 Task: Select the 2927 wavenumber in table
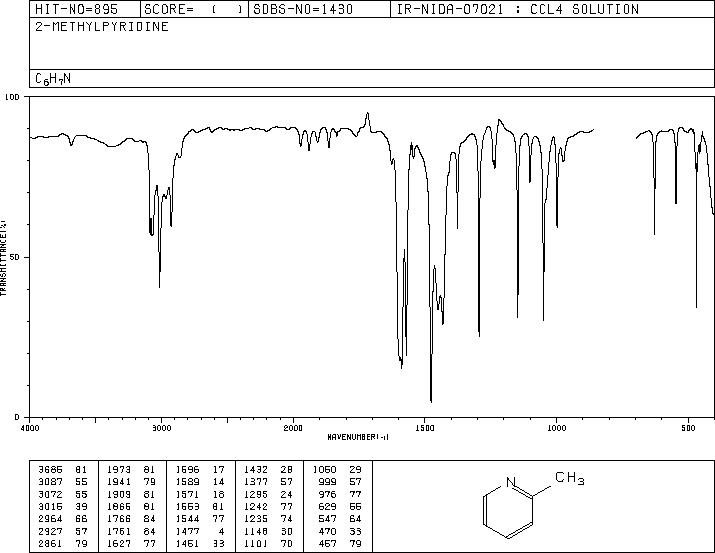pos(50,532)
